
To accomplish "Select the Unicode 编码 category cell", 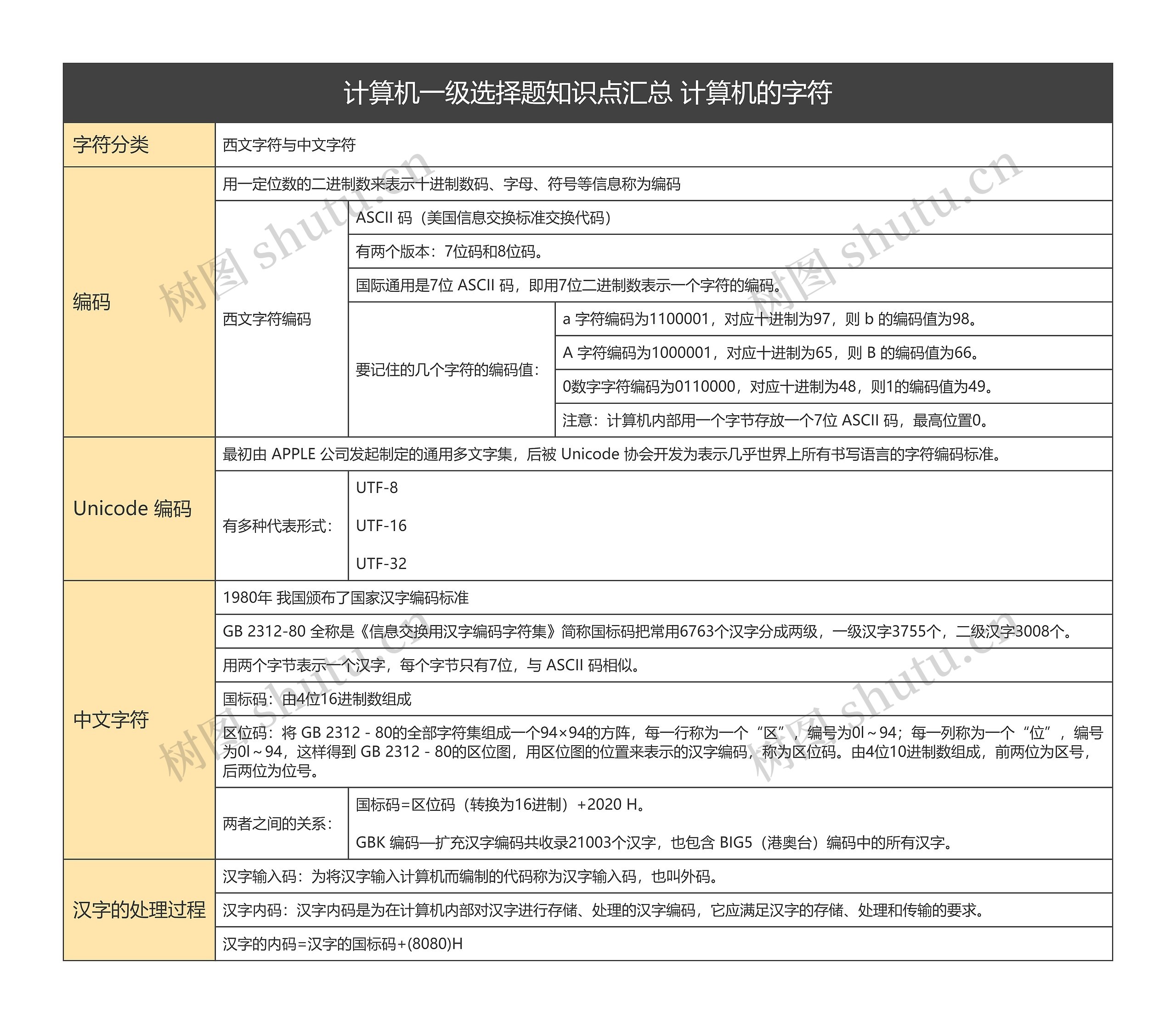I will (139, 509).
